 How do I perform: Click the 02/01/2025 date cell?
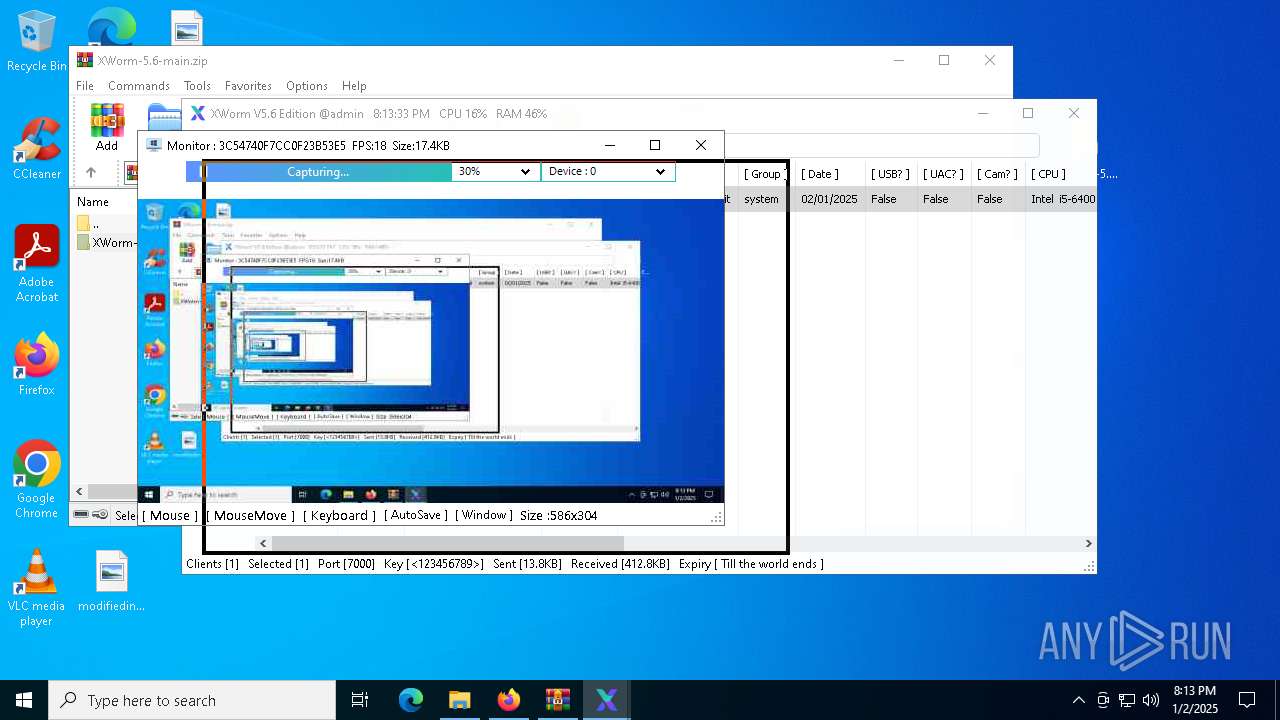[x=829, y=199]
